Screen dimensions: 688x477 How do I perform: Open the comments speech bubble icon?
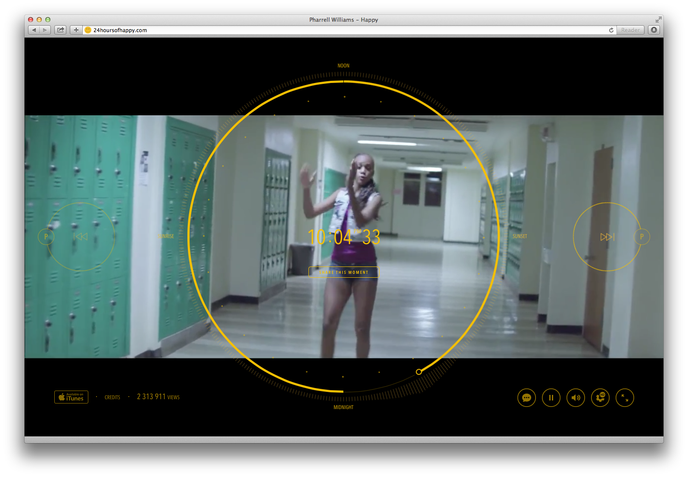coord(526,398)
